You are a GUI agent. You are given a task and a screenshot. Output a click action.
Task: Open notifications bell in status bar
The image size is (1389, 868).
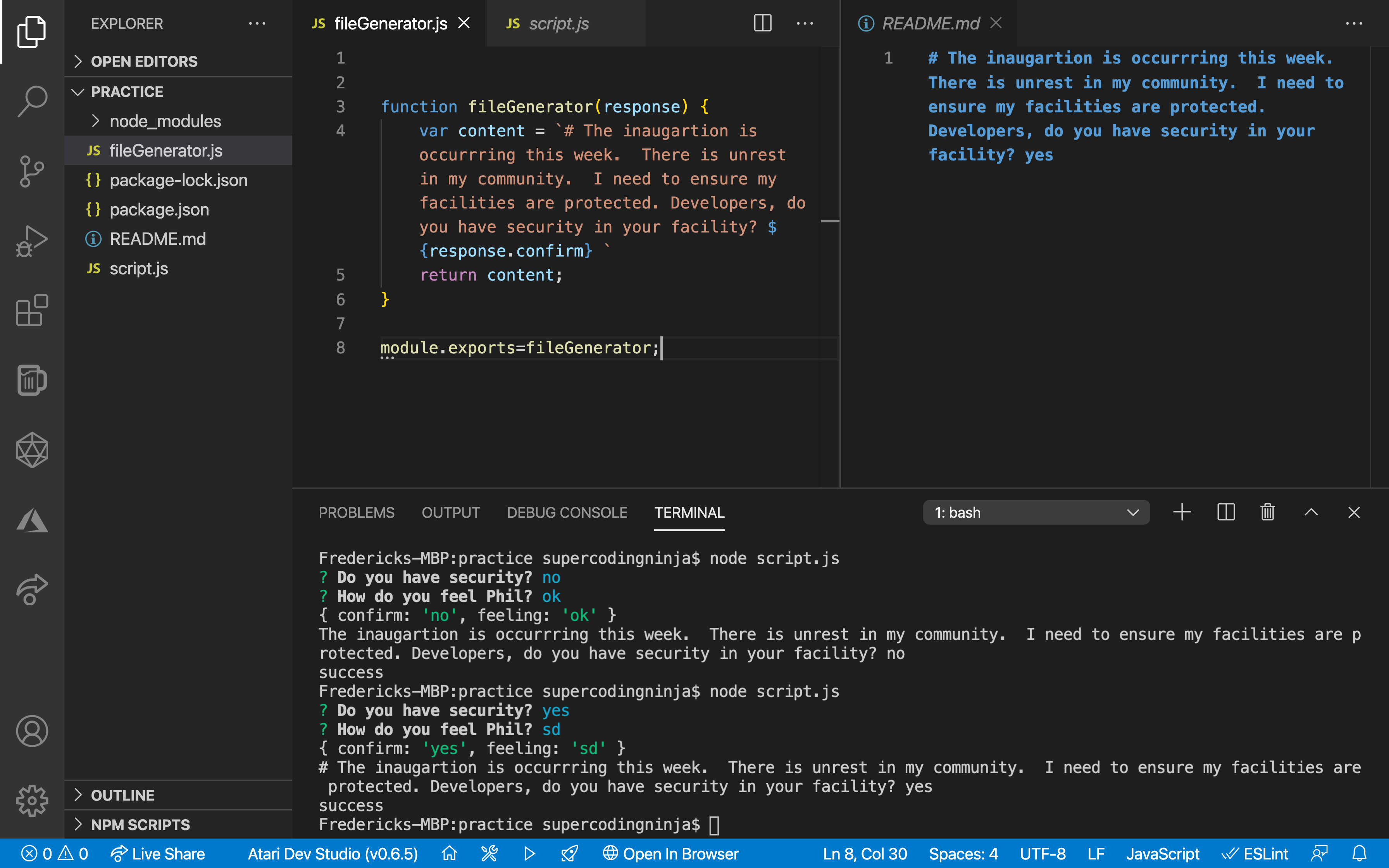pos(1359,854)
